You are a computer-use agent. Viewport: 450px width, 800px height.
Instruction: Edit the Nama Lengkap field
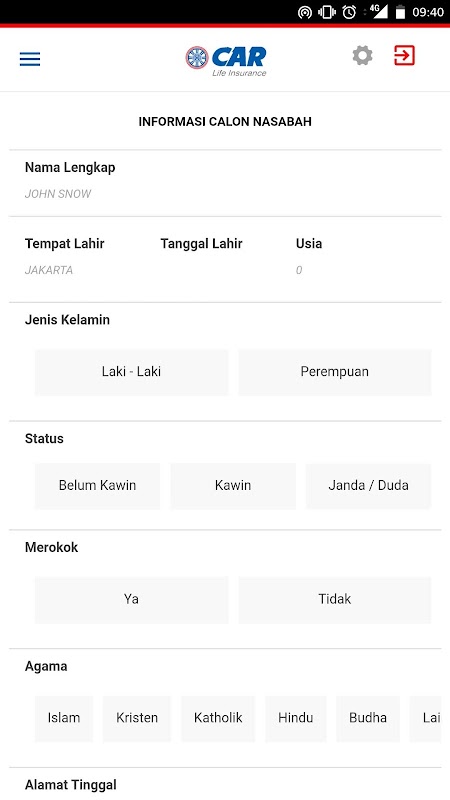pyautogui.click(x=225, y=194)
